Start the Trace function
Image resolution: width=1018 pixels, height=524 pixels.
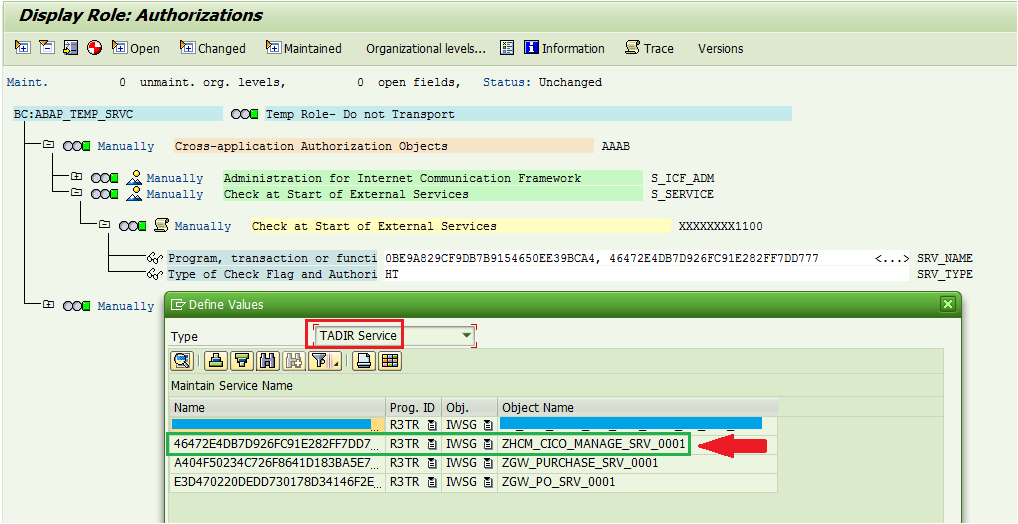(x=649, y=48)
